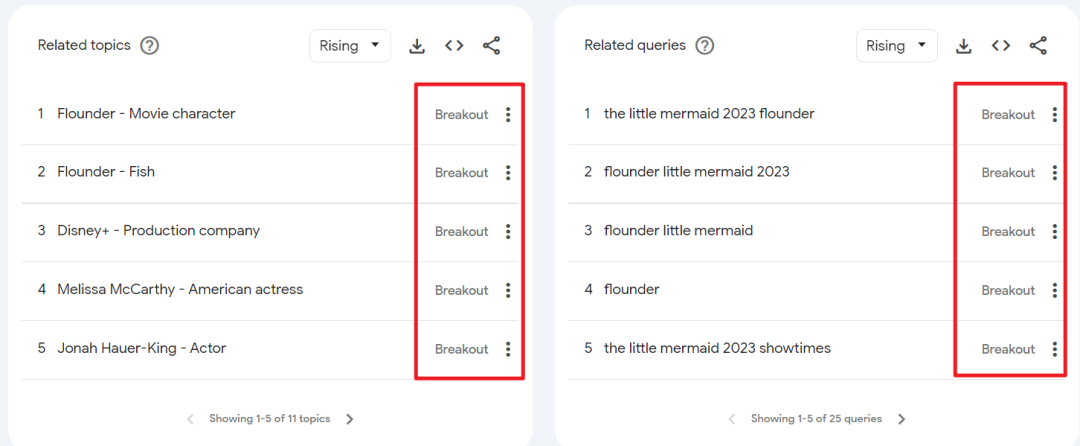Viewport: 1080px width, 446px height.
Task: Open the Rising dropdown in Related queries
Action: (896, 46)
